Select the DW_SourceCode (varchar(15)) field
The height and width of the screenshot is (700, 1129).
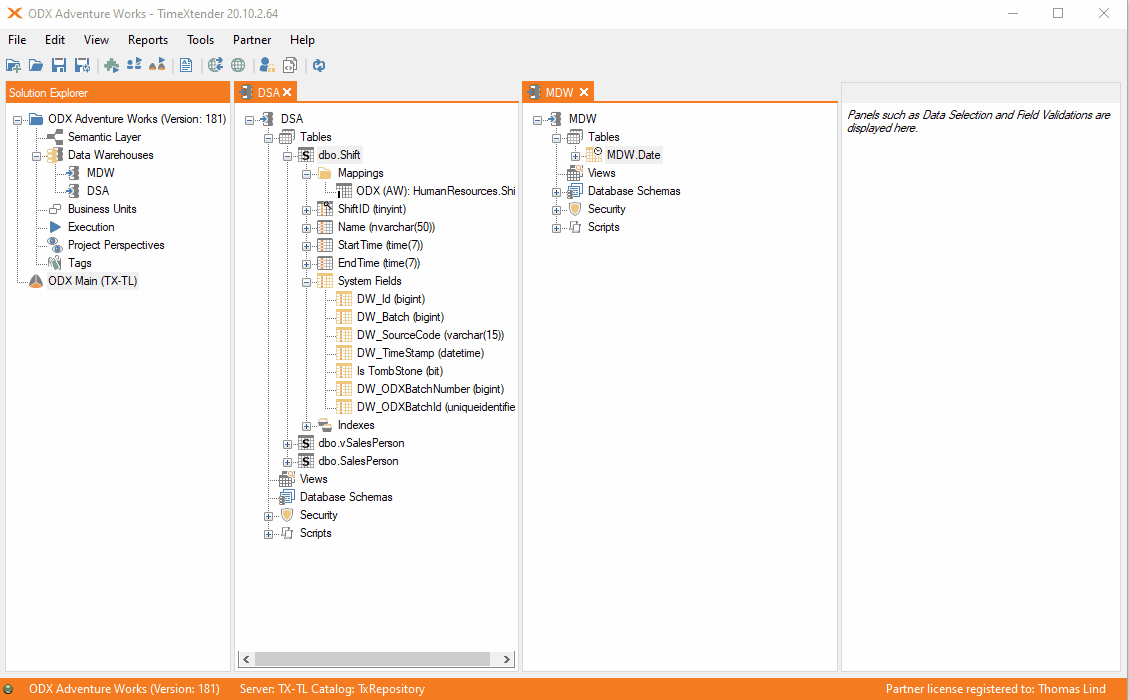tap(431, 335)
